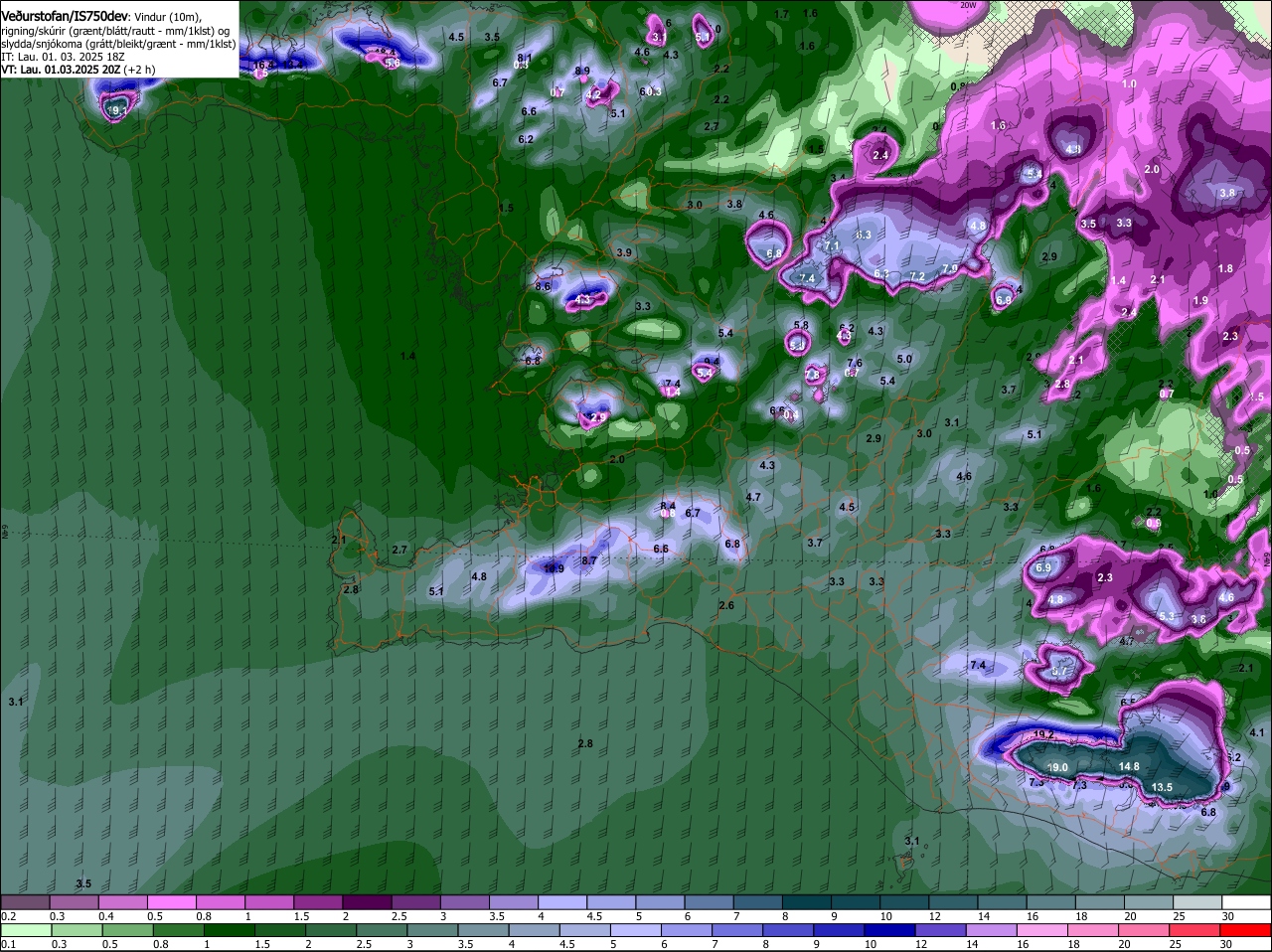Click lower legend swatch between 0.1 and 0.3

[x=26, y=930]
